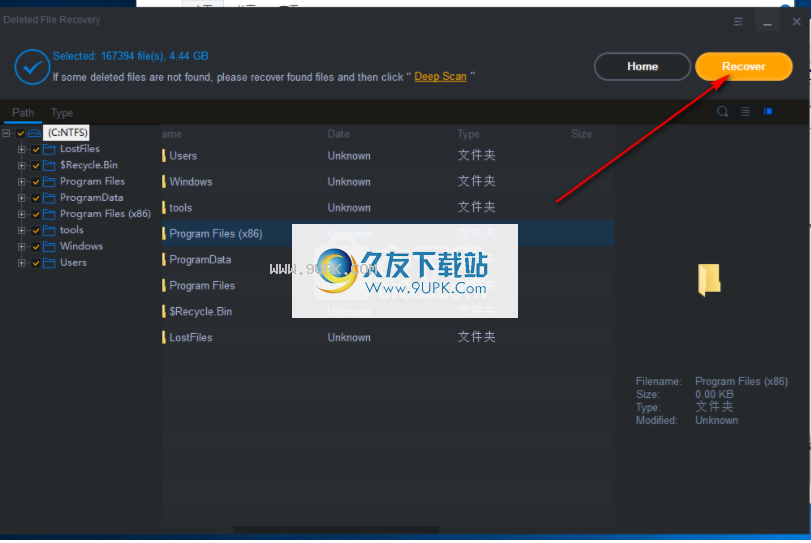Uncheck the $Recycle.Bin checkbox
The image size is (811, 543).
pos(36,166)
